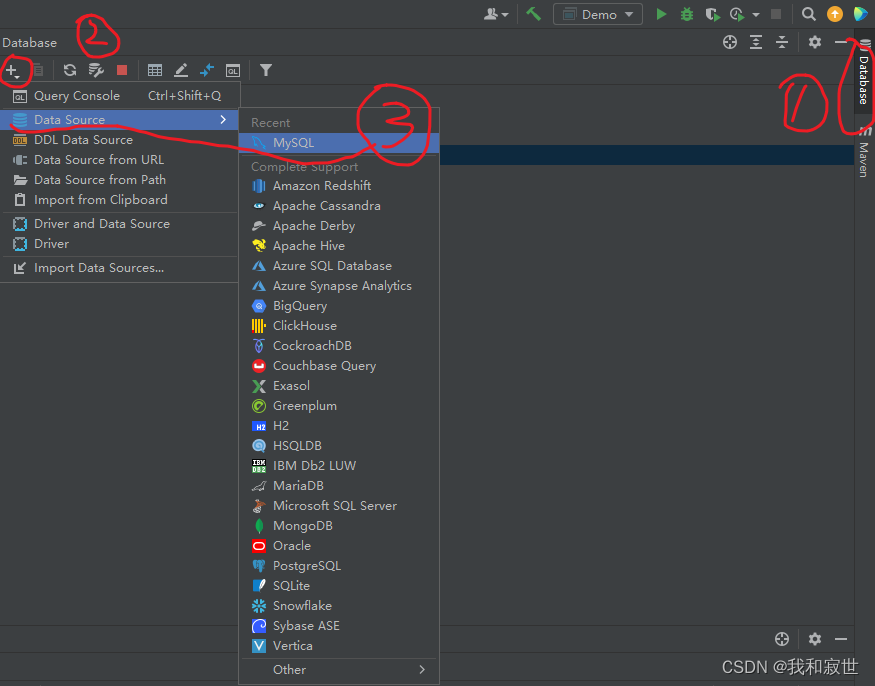Click the red Stop/Deactivate icon
Screen dimensions: 875x686
pos(122,70)
